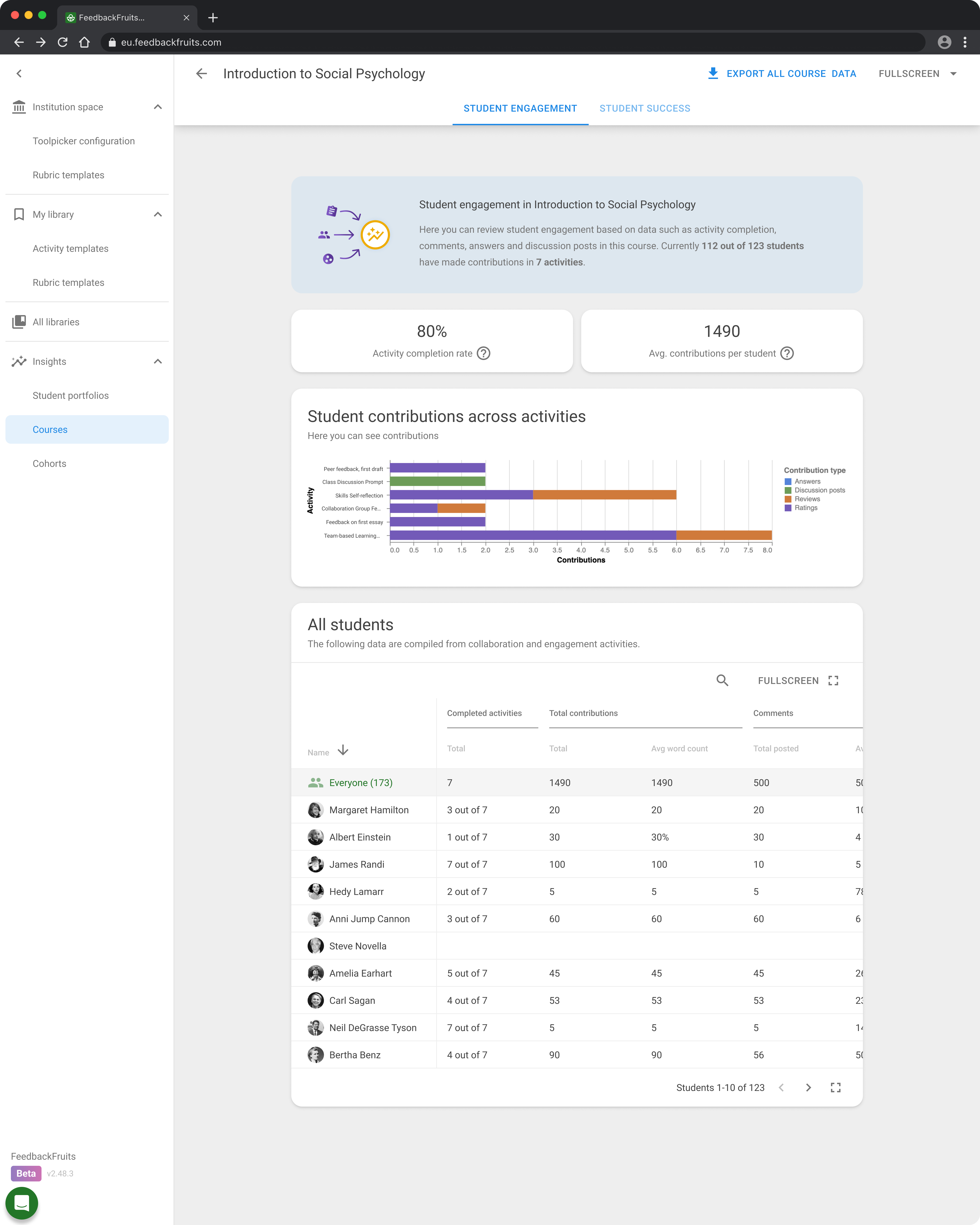The image size is (980, 1225).
Task: Open Neil DeGrasse Tyson's row
Action: coord(577,1028)
